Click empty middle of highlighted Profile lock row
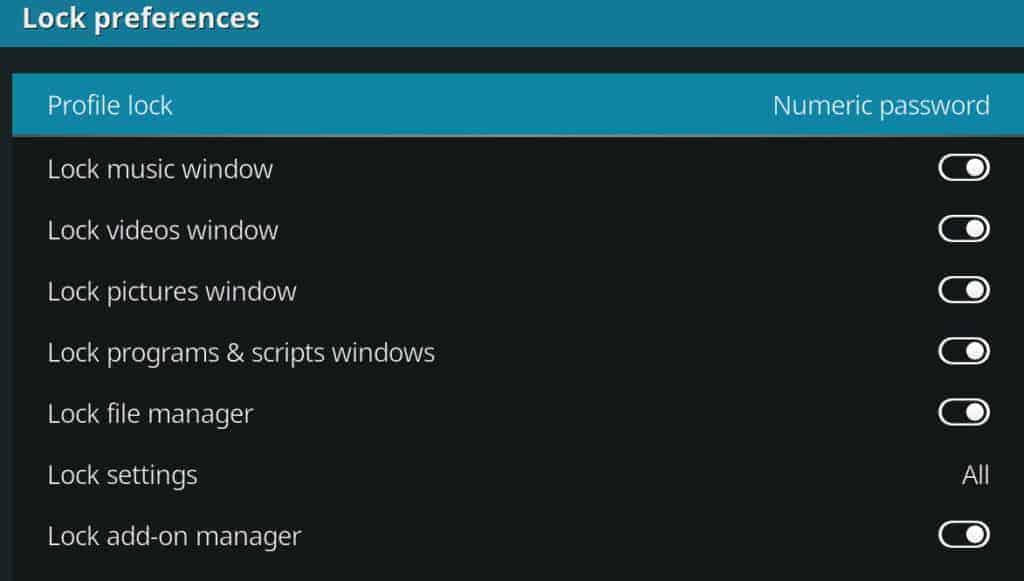Screen dimensions: 1024x581 pyautogui.click(x=470, y=105)
